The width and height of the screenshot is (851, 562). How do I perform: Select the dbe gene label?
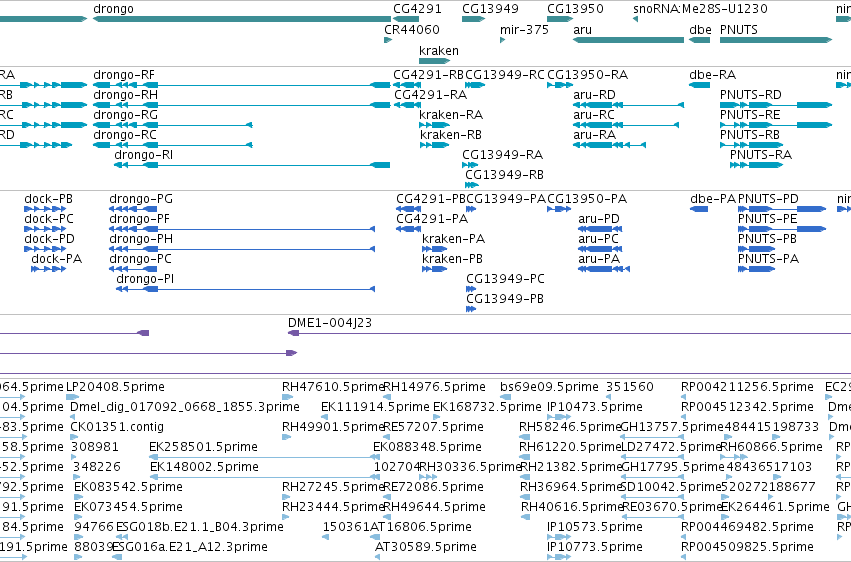(700, 29)
